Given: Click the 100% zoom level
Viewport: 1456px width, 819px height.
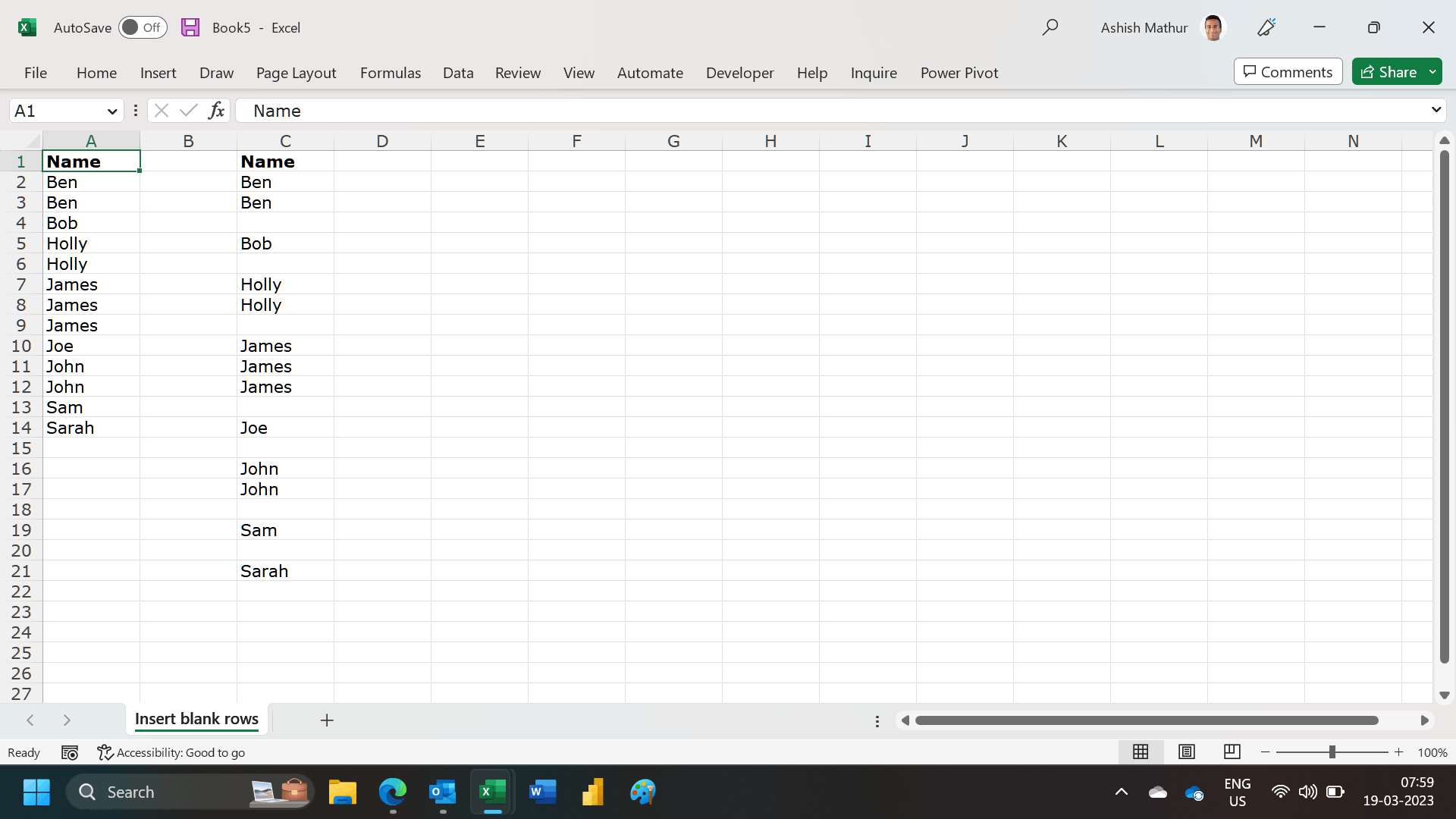Looking at the screenshot, I should (1432, 752).
